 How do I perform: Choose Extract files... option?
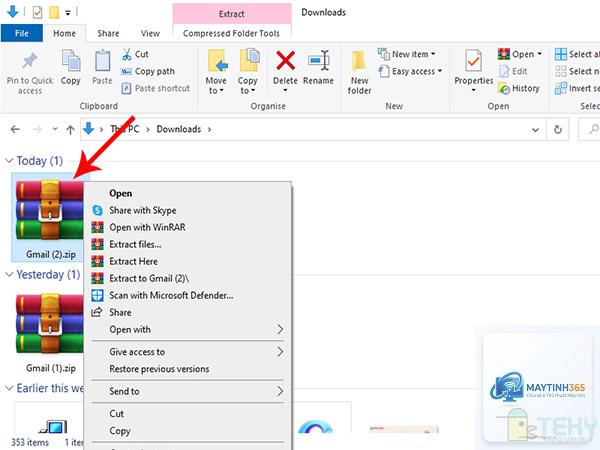[x=188, y=244]
